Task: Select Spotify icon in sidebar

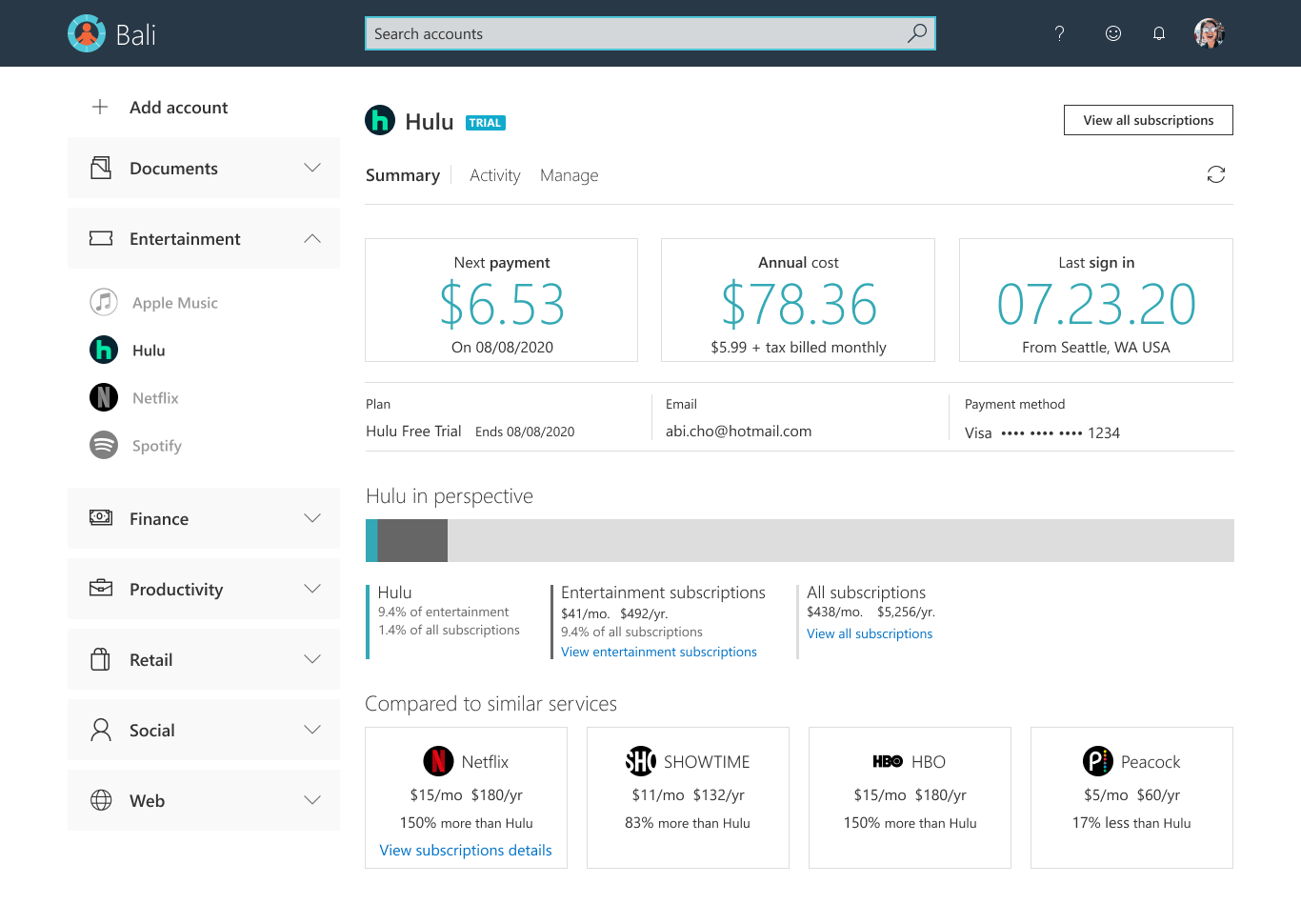Action: [104, 445]
